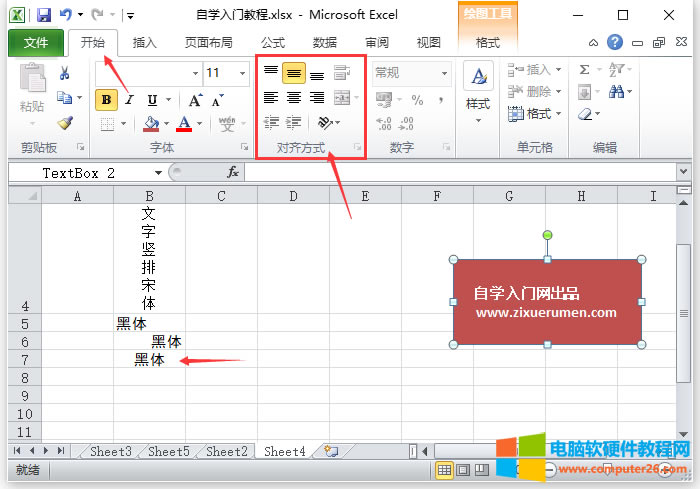The height and width of the screenshot is (489, 700).
Task: Open the Sheet2 worksheet tab
Action: (227, 451)
